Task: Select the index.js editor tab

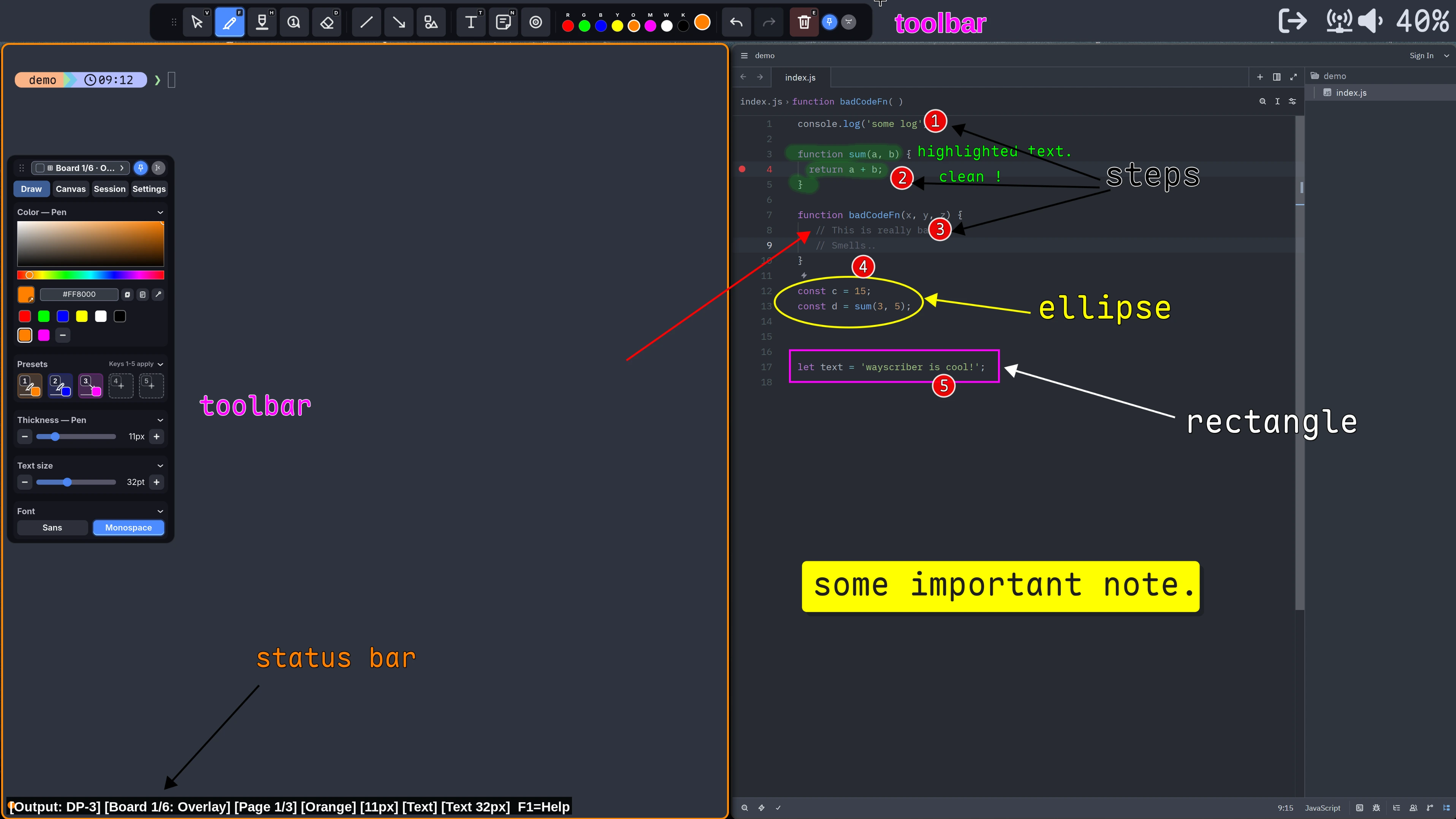Action: (x=800, y=78)
